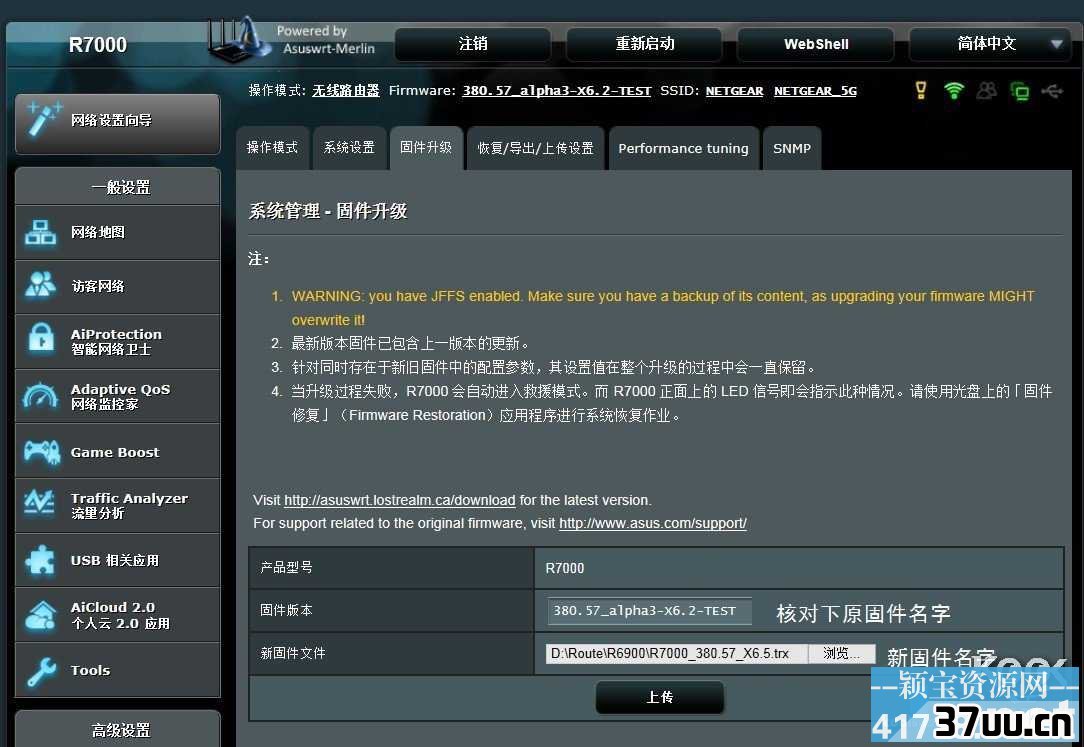Click the JFFS warning text
Image resolution: width=1084 pixels, height=747 pixels.
[663, 308]
